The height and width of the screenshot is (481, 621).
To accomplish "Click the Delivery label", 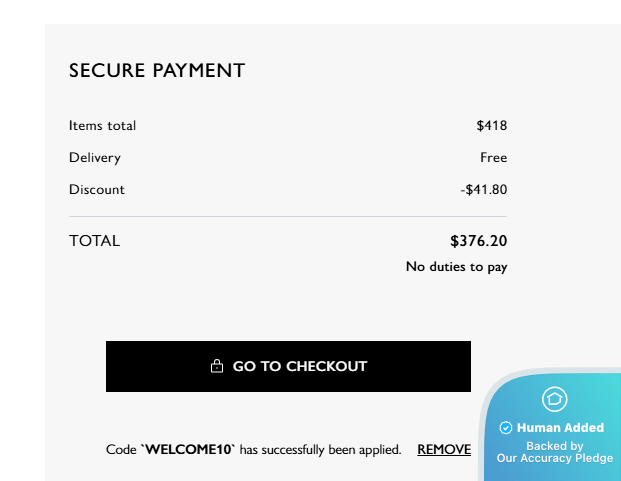I will coord(95,158).
